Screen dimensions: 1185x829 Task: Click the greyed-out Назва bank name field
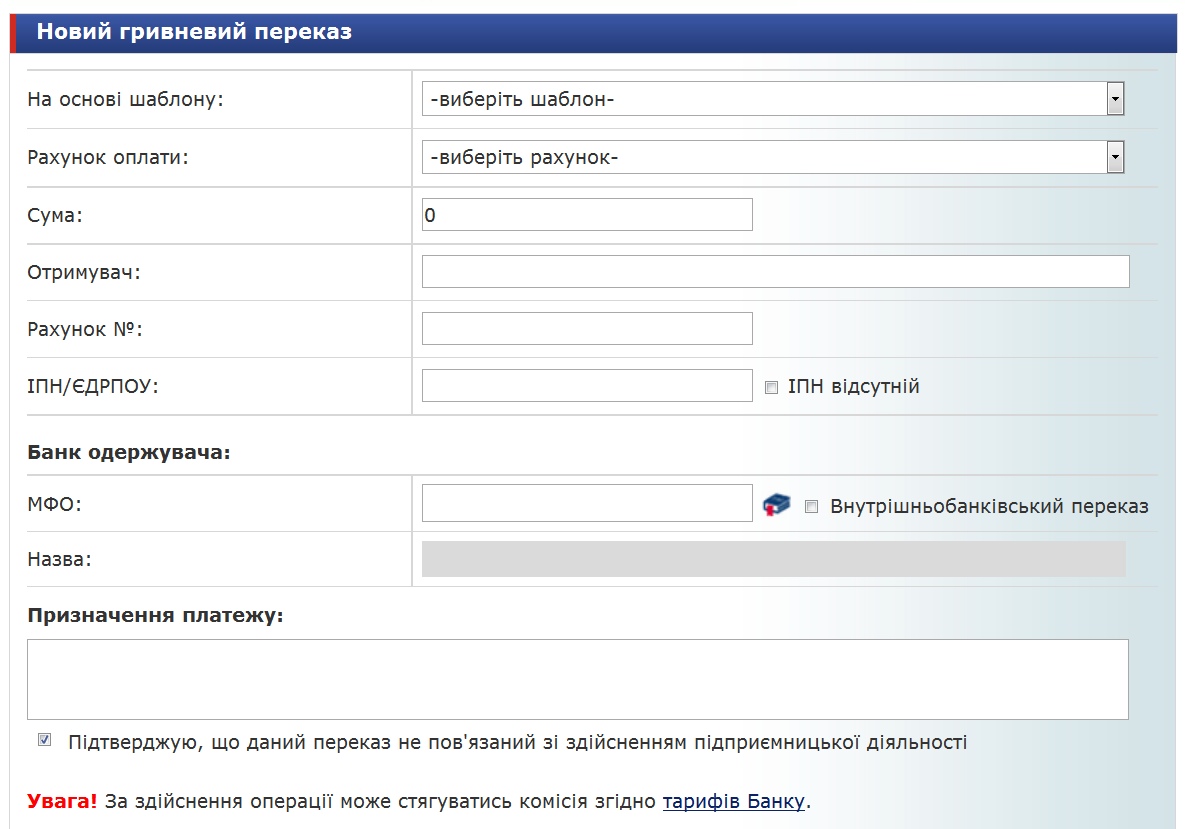[x=774, y=559]
